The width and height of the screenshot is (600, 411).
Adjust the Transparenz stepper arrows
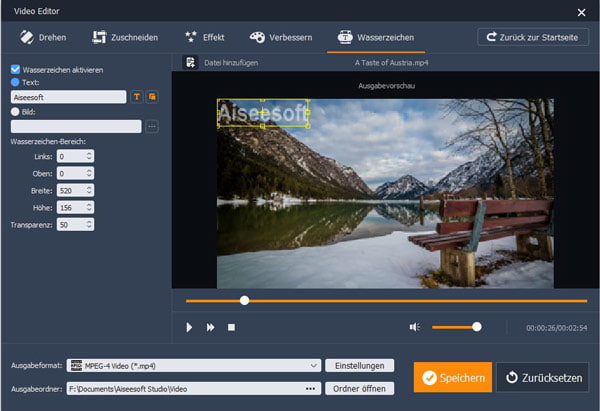pos(90,224)
